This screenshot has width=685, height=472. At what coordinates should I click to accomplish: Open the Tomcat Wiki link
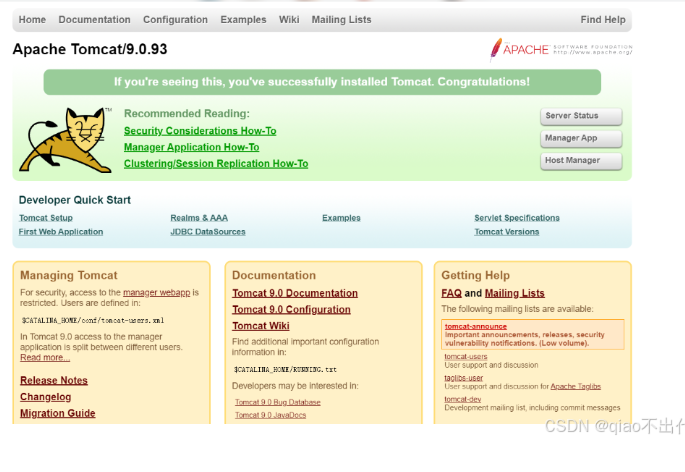coord(261,326)
